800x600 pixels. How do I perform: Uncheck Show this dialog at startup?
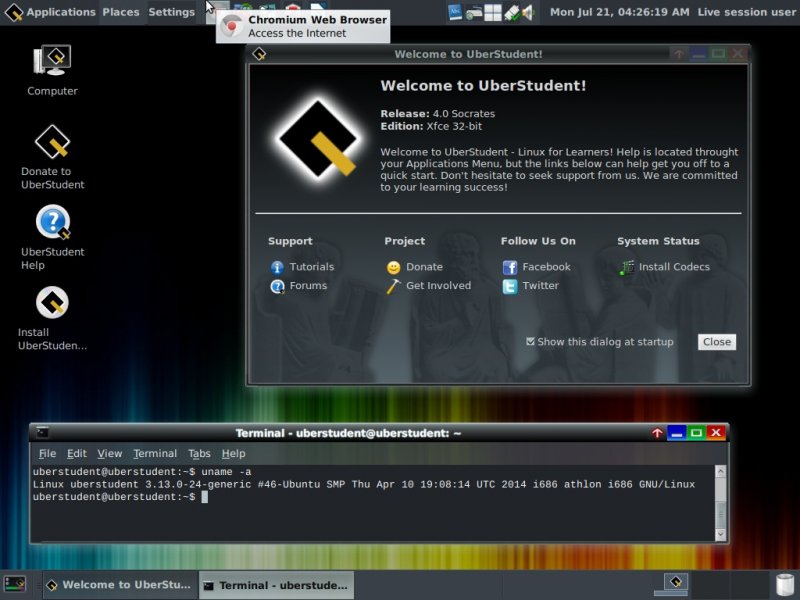click(x=531, y=341)
